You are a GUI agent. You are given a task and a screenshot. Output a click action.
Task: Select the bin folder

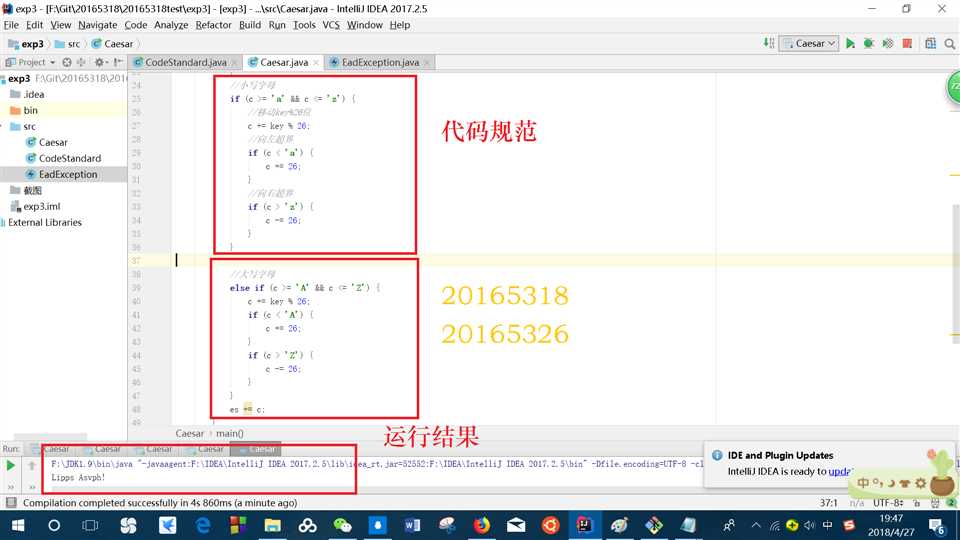(24, 110)
